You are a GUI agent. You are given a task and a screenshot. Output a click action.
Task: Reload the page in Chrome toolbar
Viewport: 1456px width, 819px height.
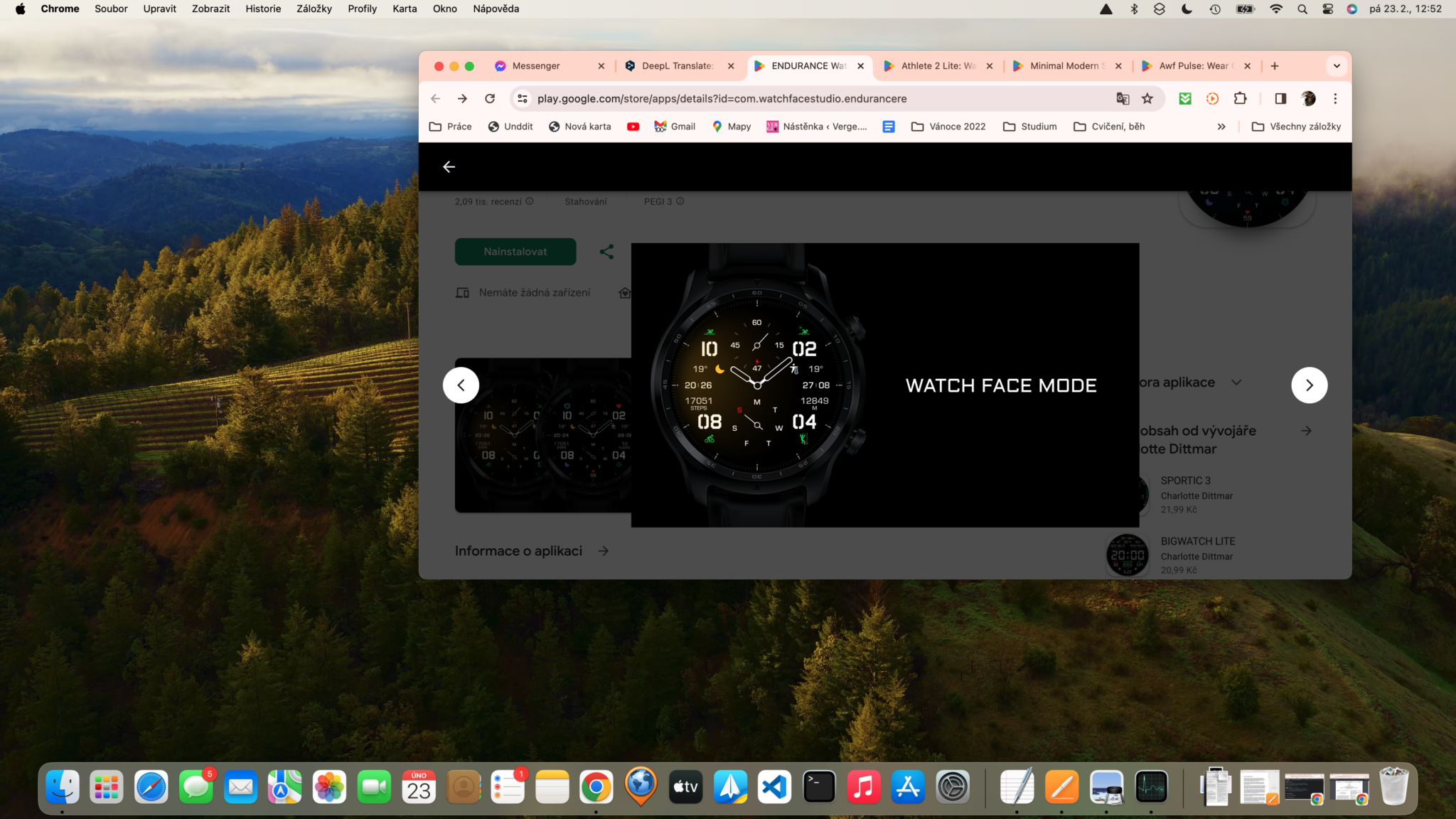(x=490, y=99)
